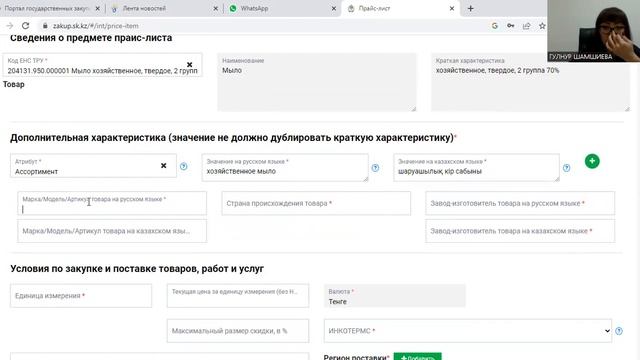
Task: Close the WhatsApp tab
Action: [333, 8]
